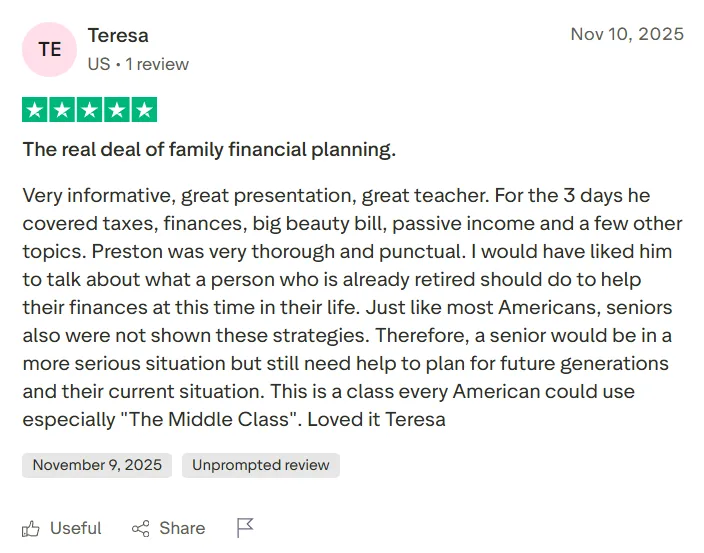Click the Share network icon
The image size is (704, 553).
(x=141, y=528)
